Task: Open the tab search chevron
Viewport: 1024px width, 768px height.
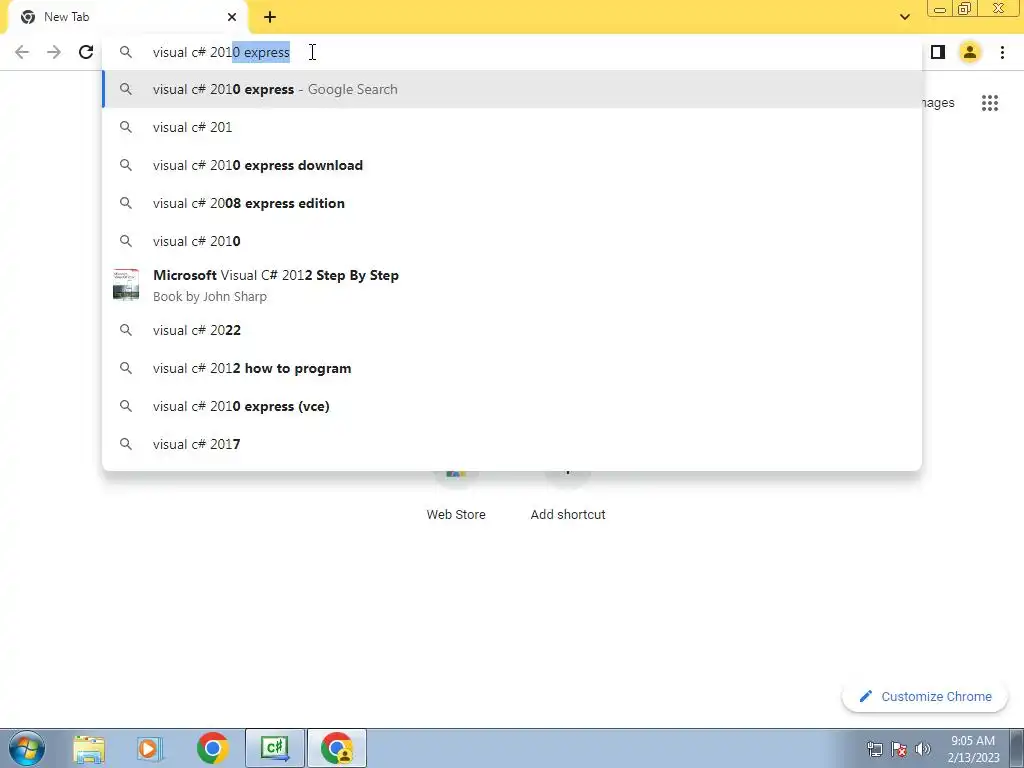Action: click(904, 17)
